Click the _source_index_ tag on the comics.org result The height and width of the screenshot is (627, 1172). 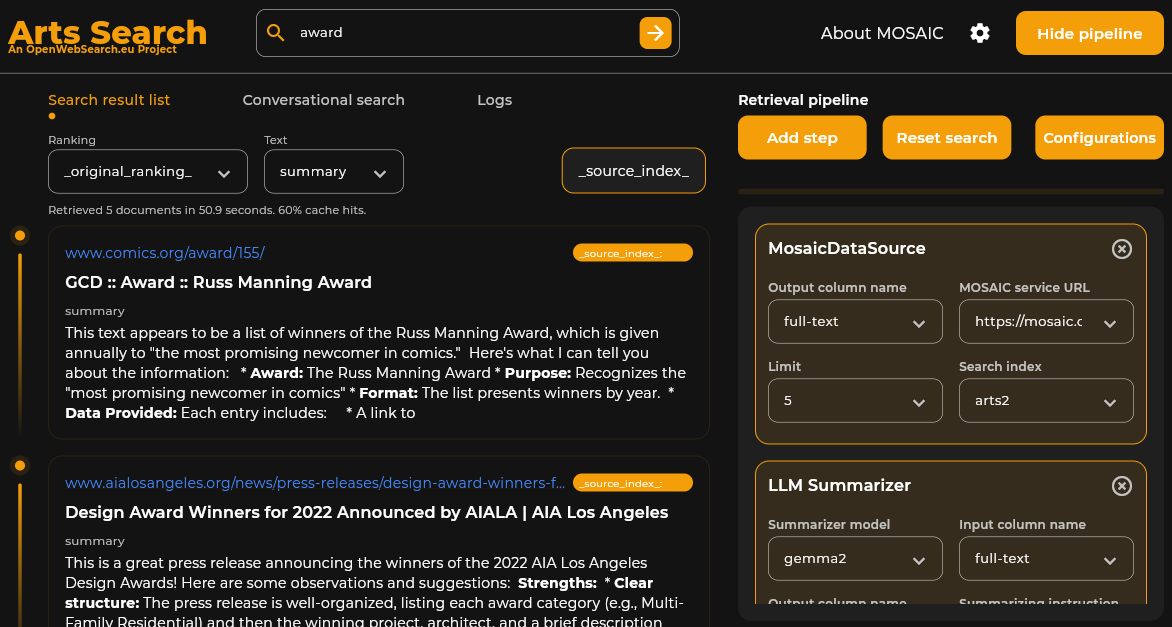tap(632, 253)
